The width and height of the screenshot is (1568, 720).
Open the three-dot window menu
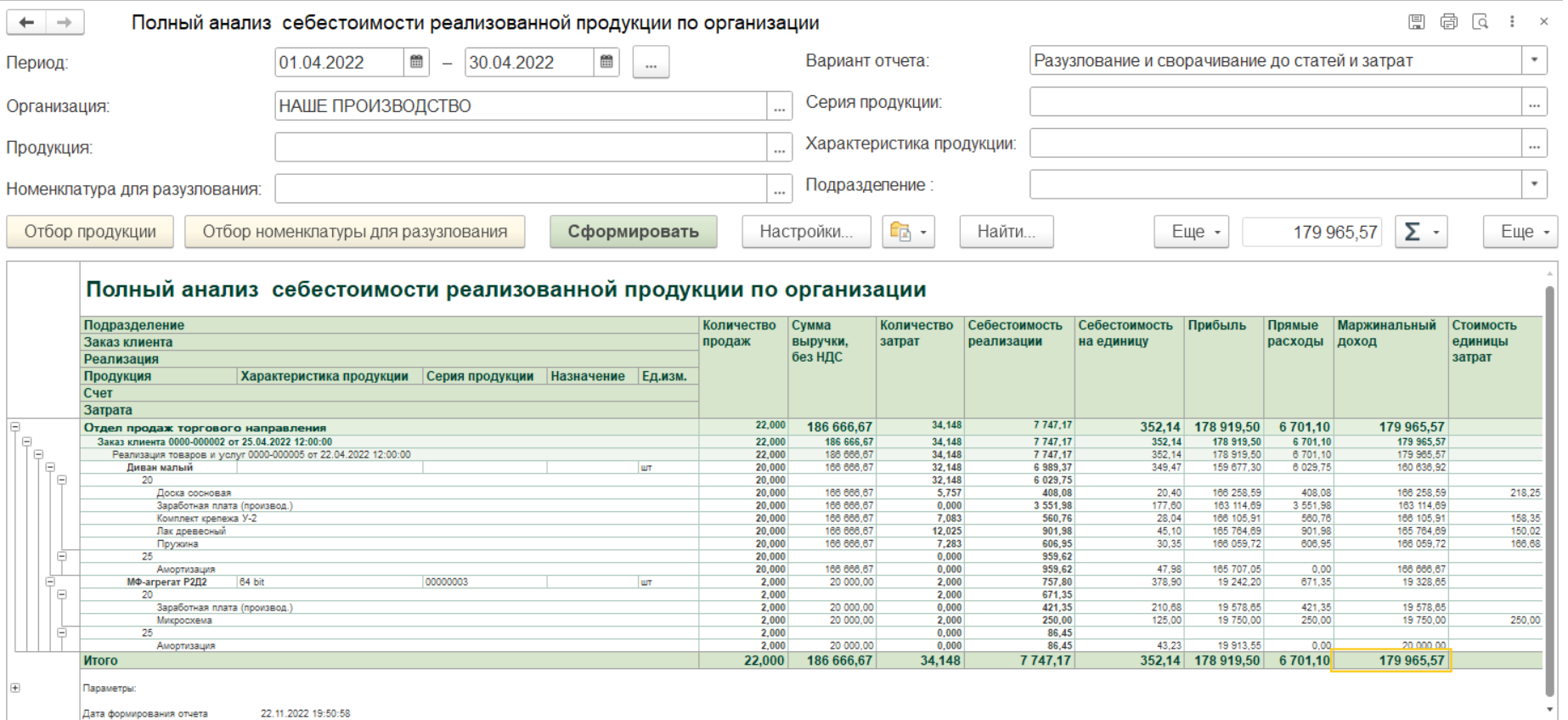click(x=1512, y=22)
